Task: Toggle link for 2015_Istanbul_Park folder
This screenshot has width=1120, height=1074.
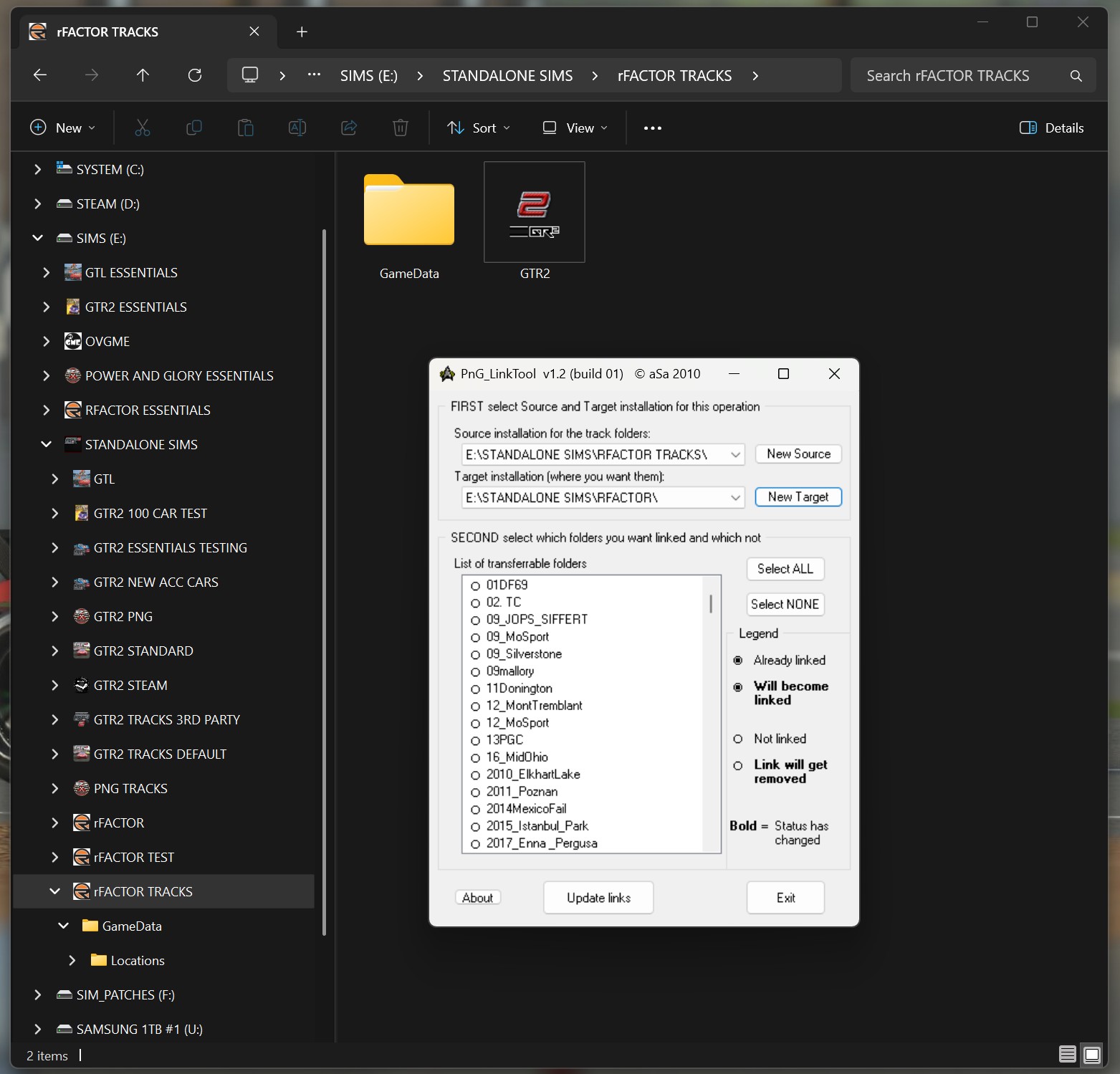Action: [475, 826]
